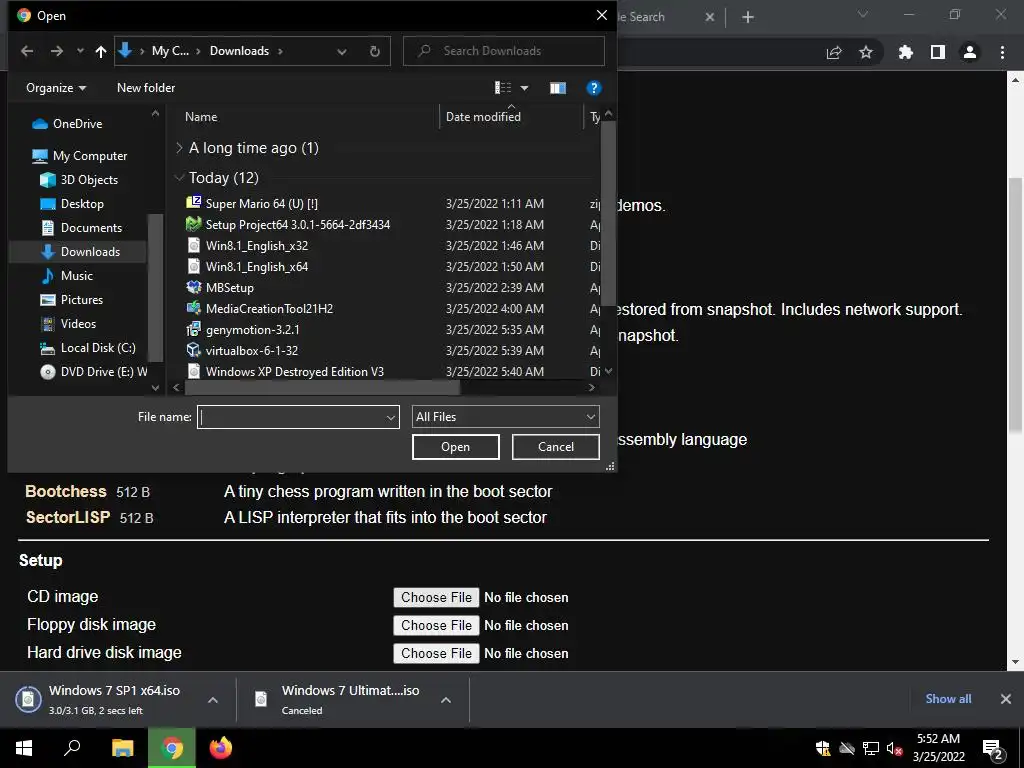Expand the address bar path dropdown
1024x768 pixels.
coord(342,51)
